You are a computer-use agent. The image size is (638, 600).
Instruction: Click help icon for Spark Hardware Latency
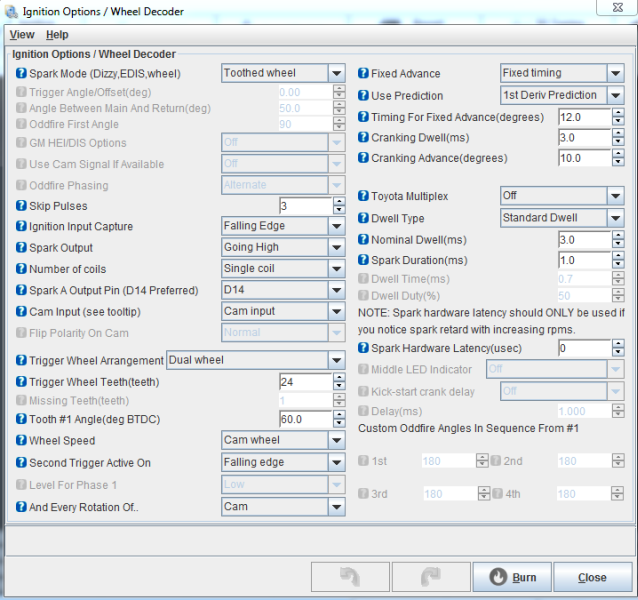(364, 348)
